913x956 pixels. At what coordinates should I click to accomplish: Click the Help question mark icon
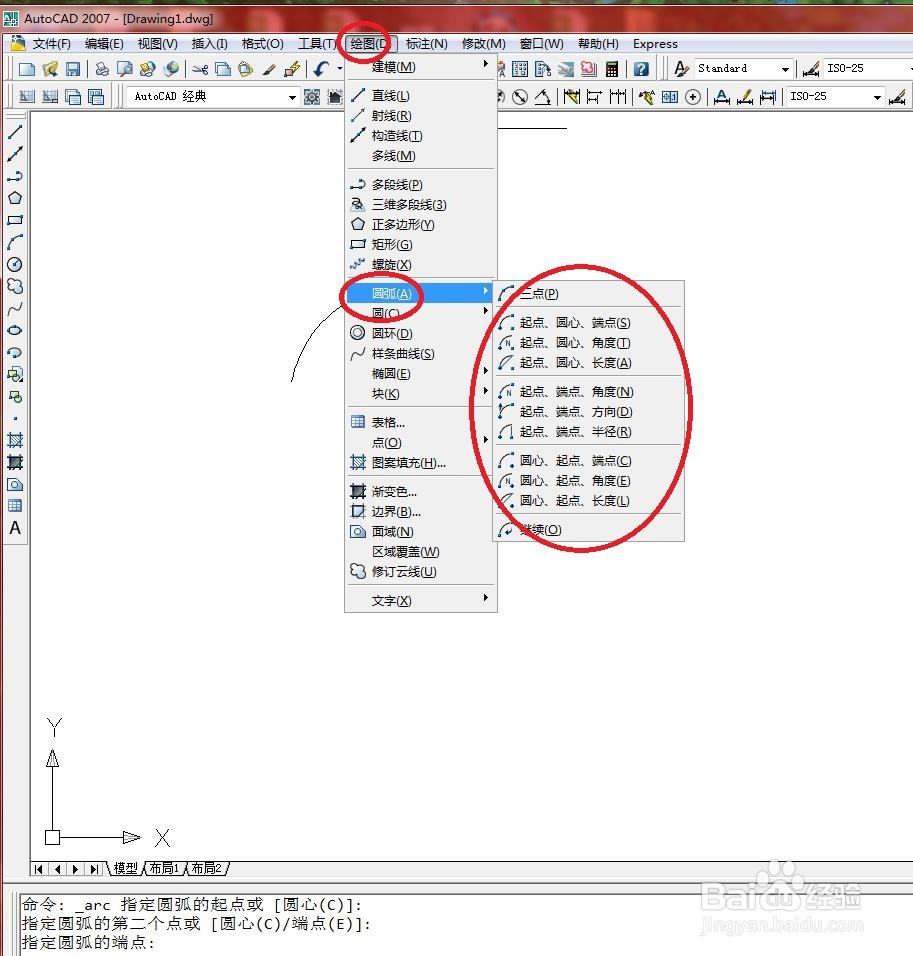[641, 69]
